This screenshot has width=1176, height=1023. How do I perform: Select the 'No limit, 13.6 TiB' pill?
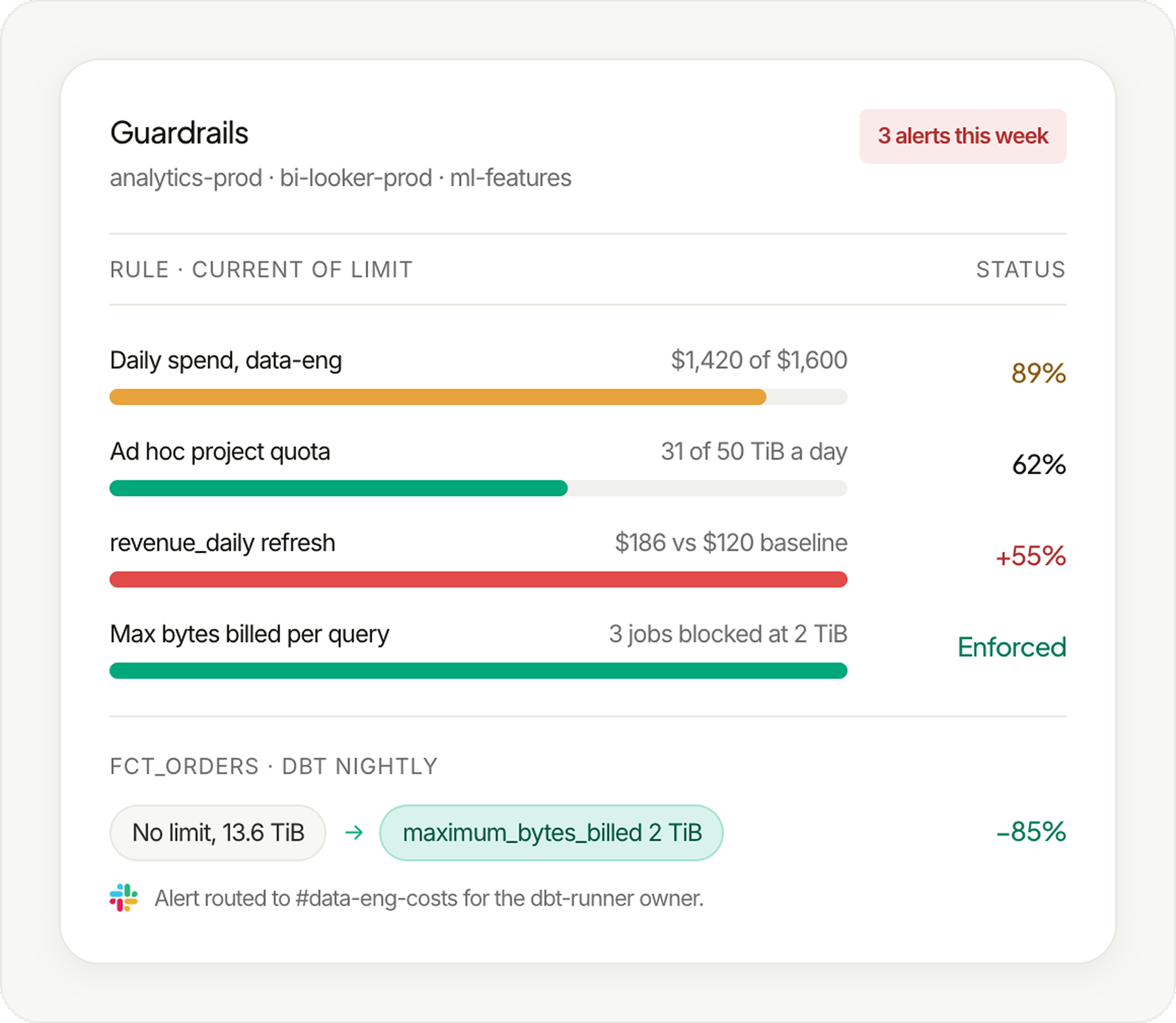(218, 833)
